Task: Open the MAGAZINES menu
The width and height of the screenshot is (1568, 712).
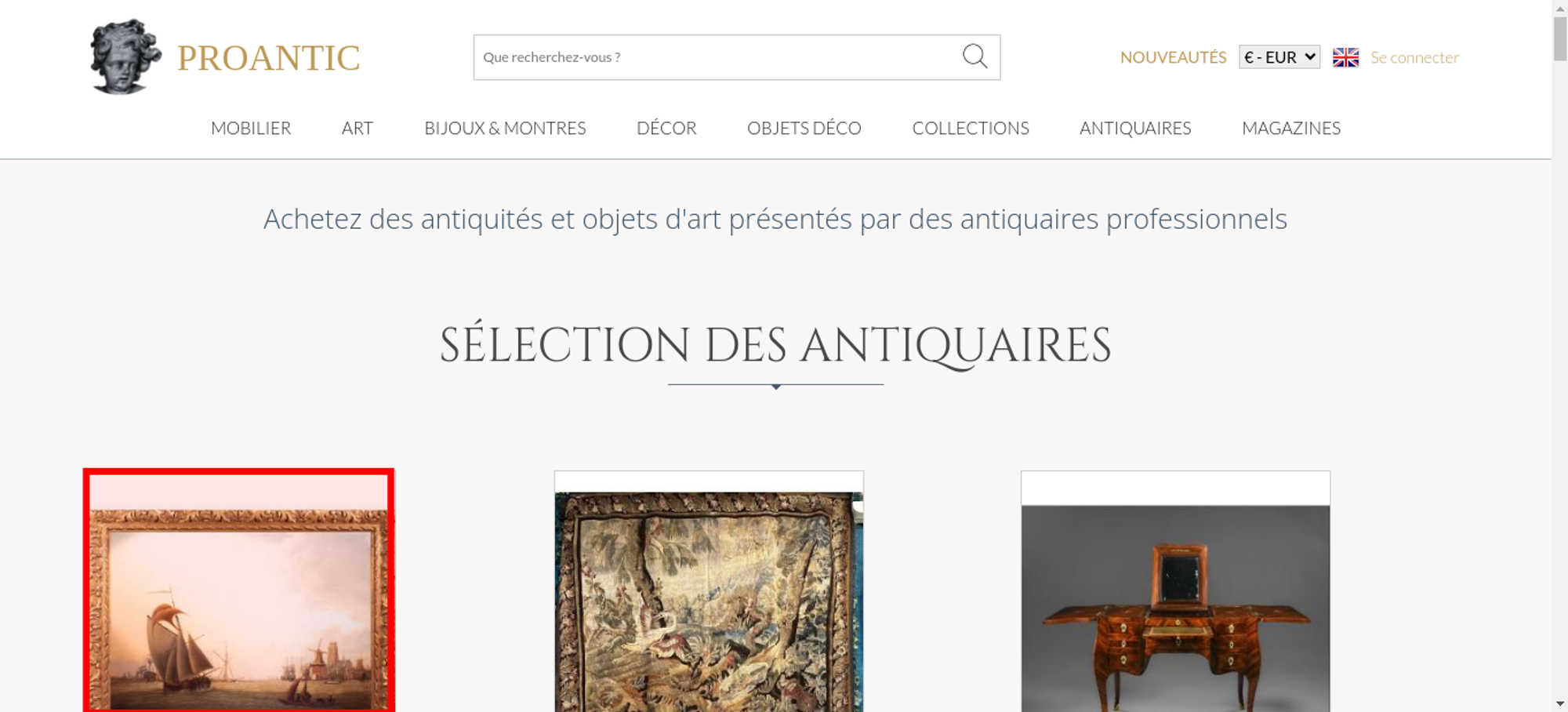Action: tap(1291, 128)
